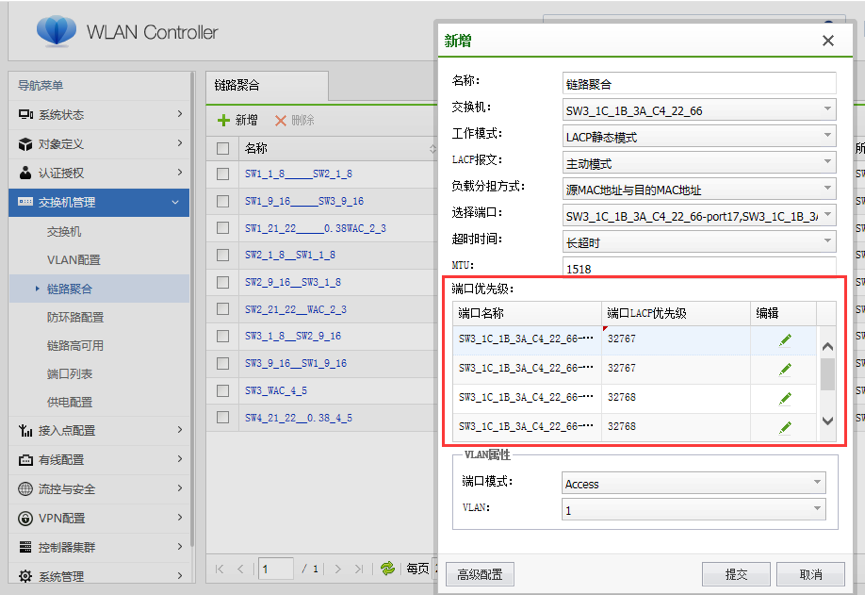Tick the checkbox for SW3_WAC_4_5 row
The height and width of the screenshot is (595, 865).
coord(223,390)
